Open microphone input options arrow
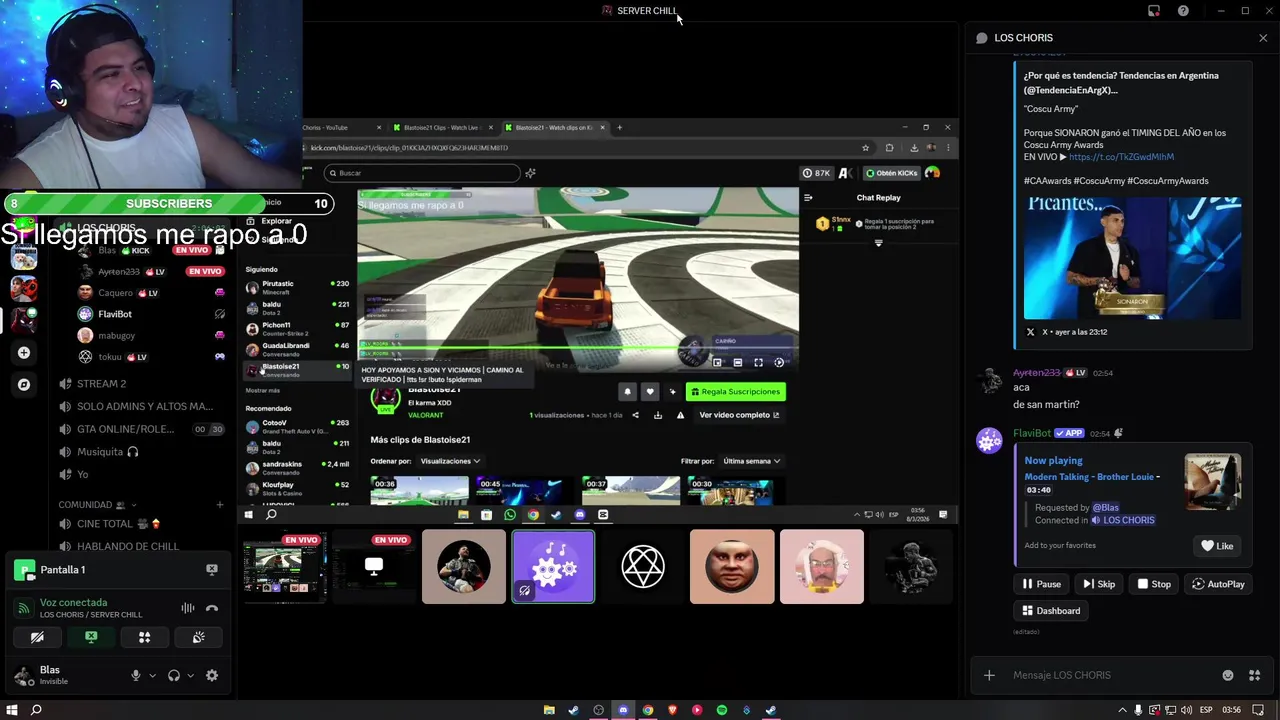 [152, 676]
